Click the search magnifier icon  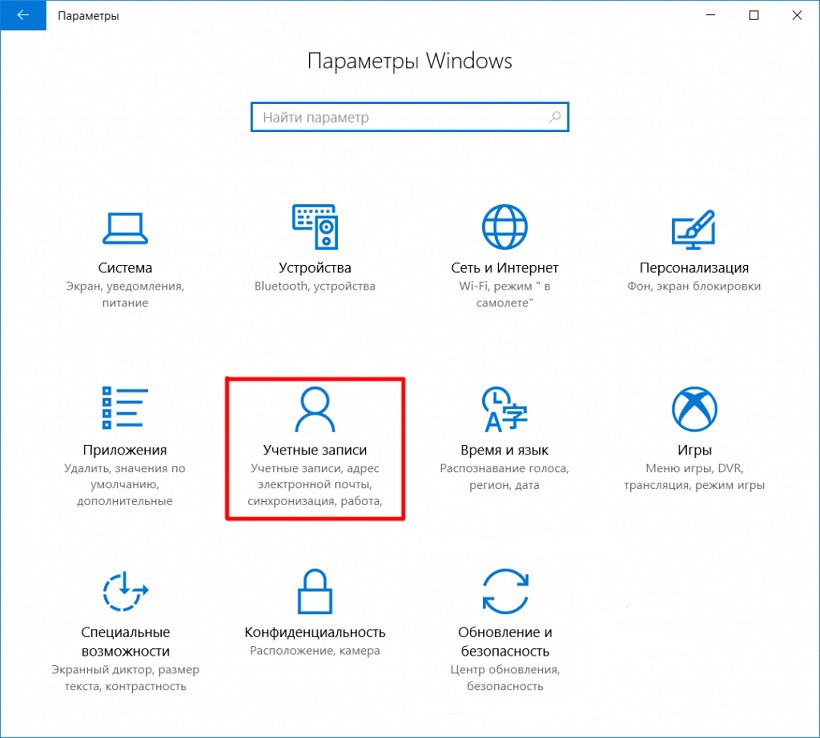(x=555, y=117)
